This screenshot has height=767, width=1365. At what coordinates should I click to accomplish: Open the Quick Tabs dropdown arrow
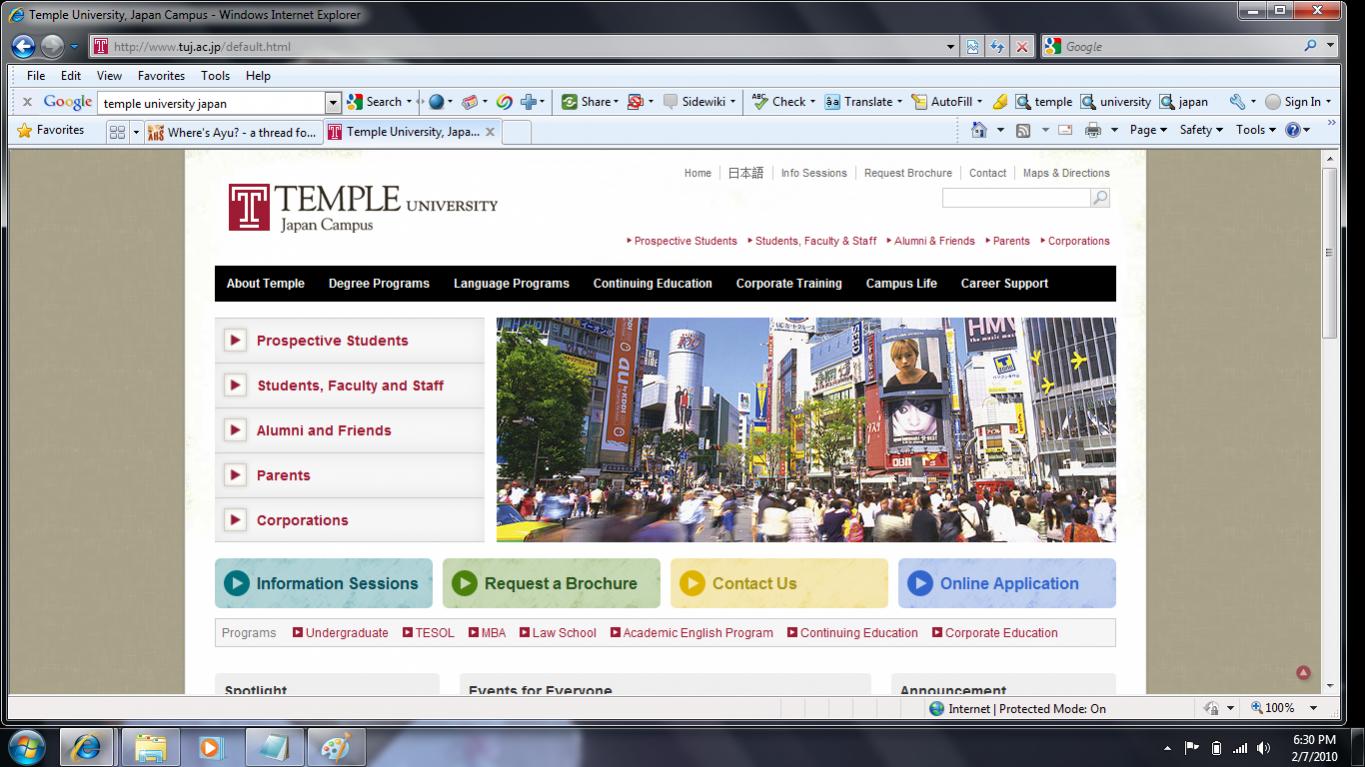pyautogui.click(x=136, y=132)
